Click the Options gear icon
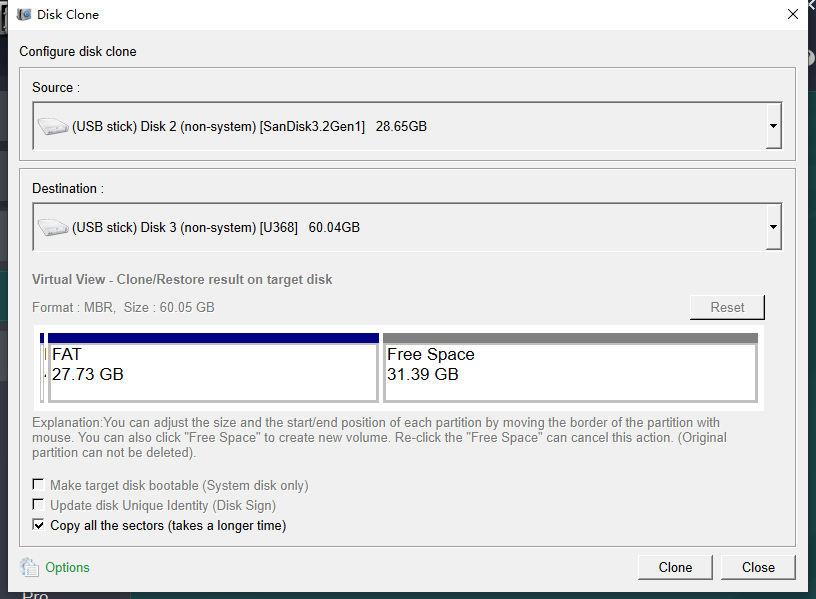This screenshot has height=599, width=816. coord(29,568)
